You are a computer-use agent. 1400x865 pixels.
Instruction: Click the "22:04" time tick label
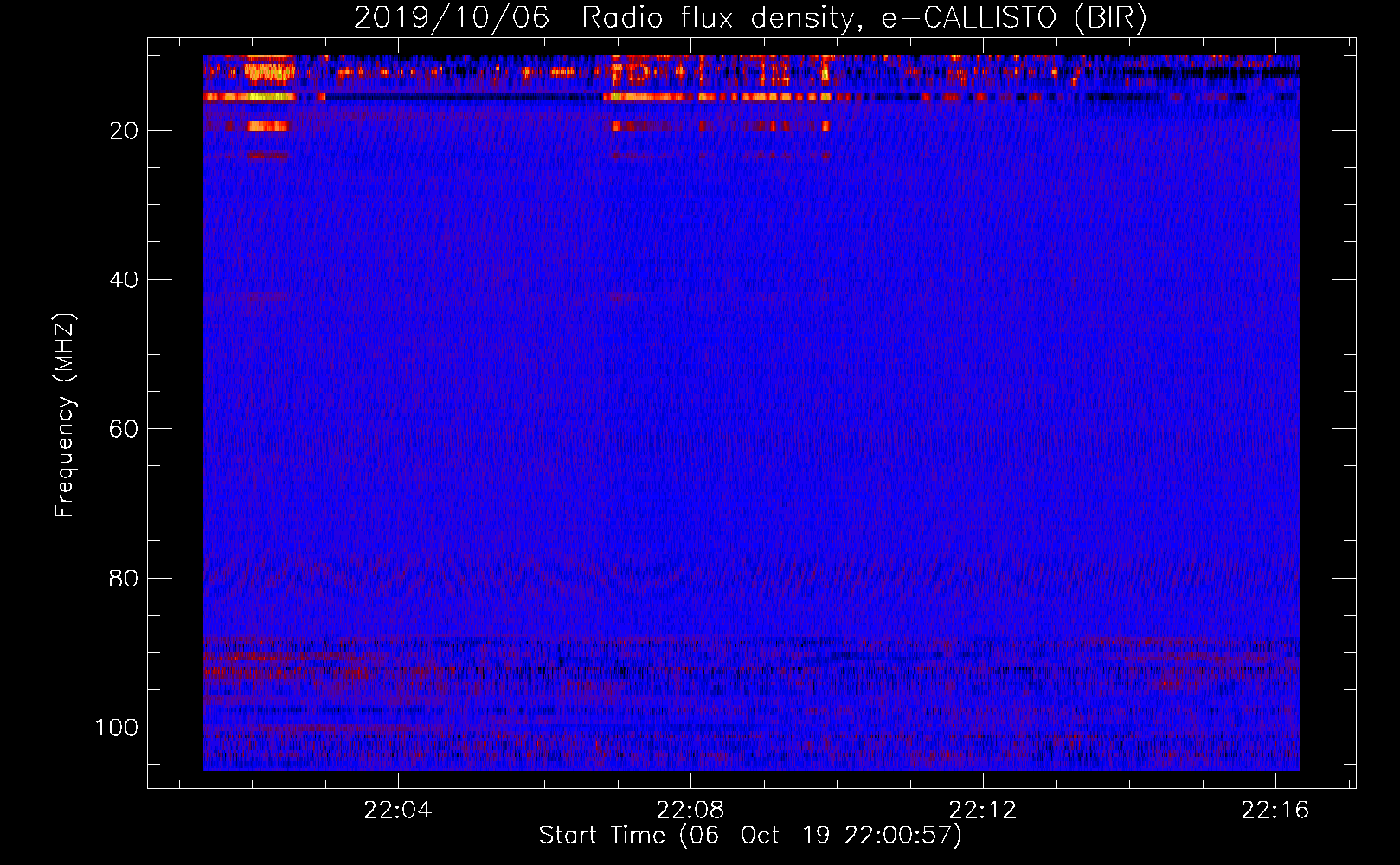pyautogui.click(x=398, y=811)
